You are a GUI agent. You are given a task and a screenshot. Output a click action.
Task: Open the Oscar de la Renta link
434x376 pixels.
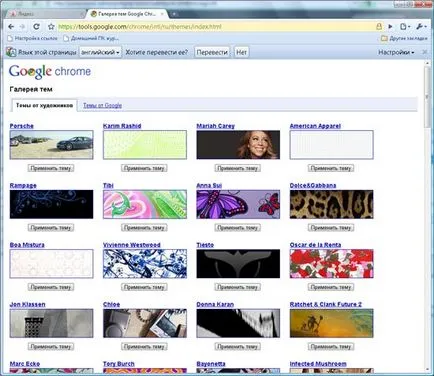(315, 245)
